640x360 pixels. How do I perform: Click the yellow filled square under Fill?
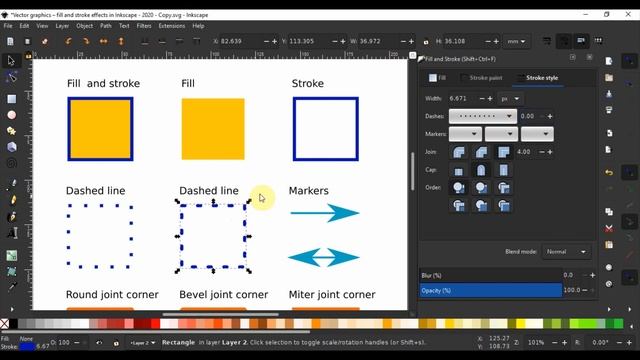[x=213, y=129]
